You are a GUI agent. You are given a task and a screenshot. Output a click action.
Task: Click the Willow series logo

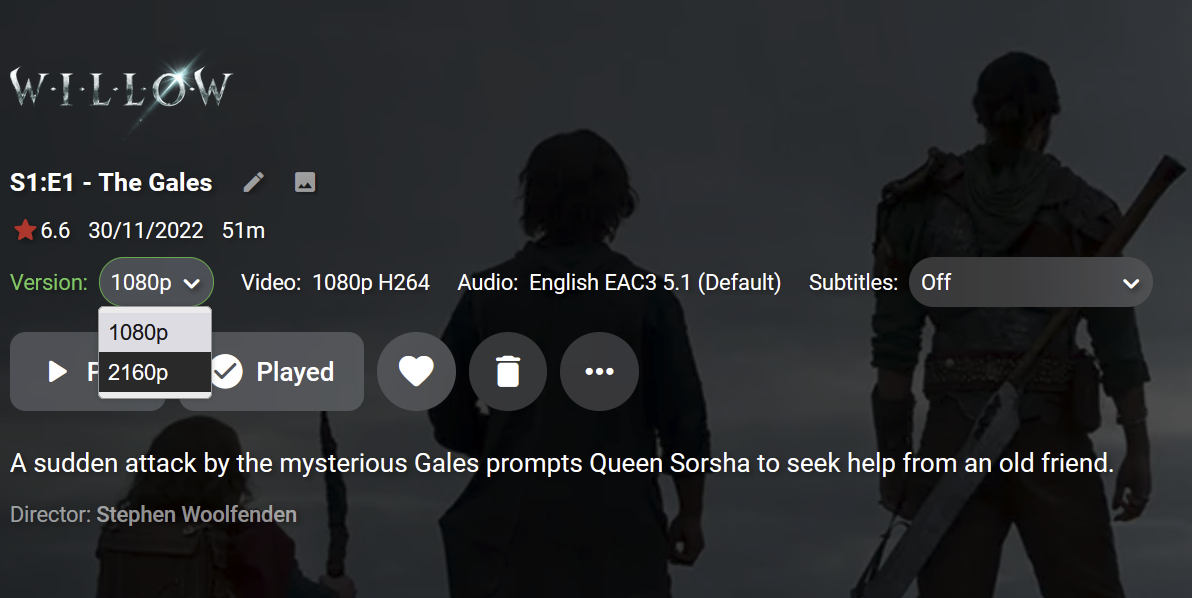point(121,87)
